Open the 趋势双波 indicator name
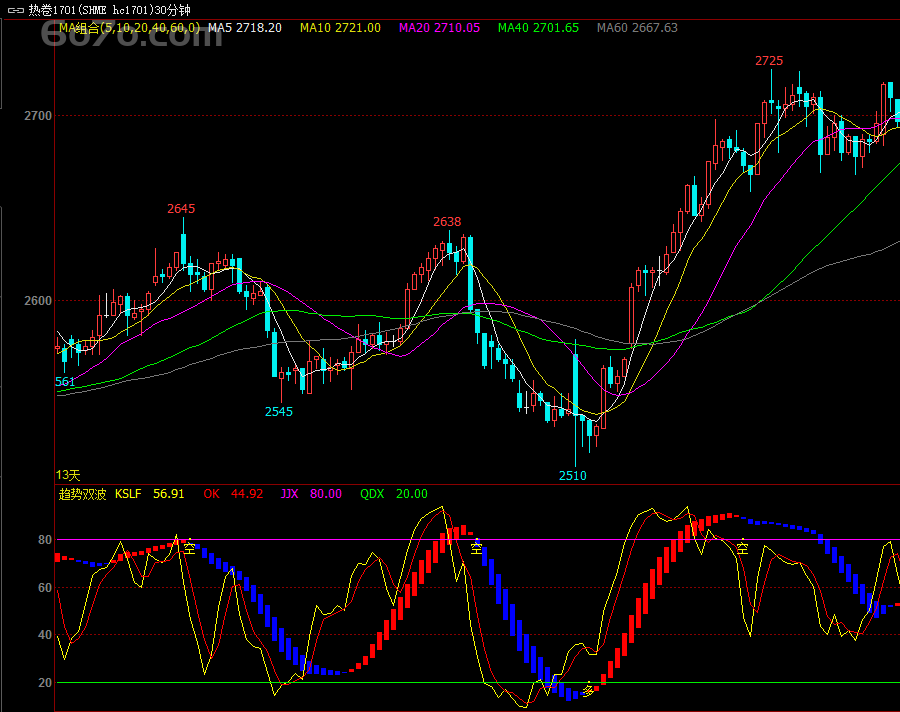 click(x=82, y=494)
